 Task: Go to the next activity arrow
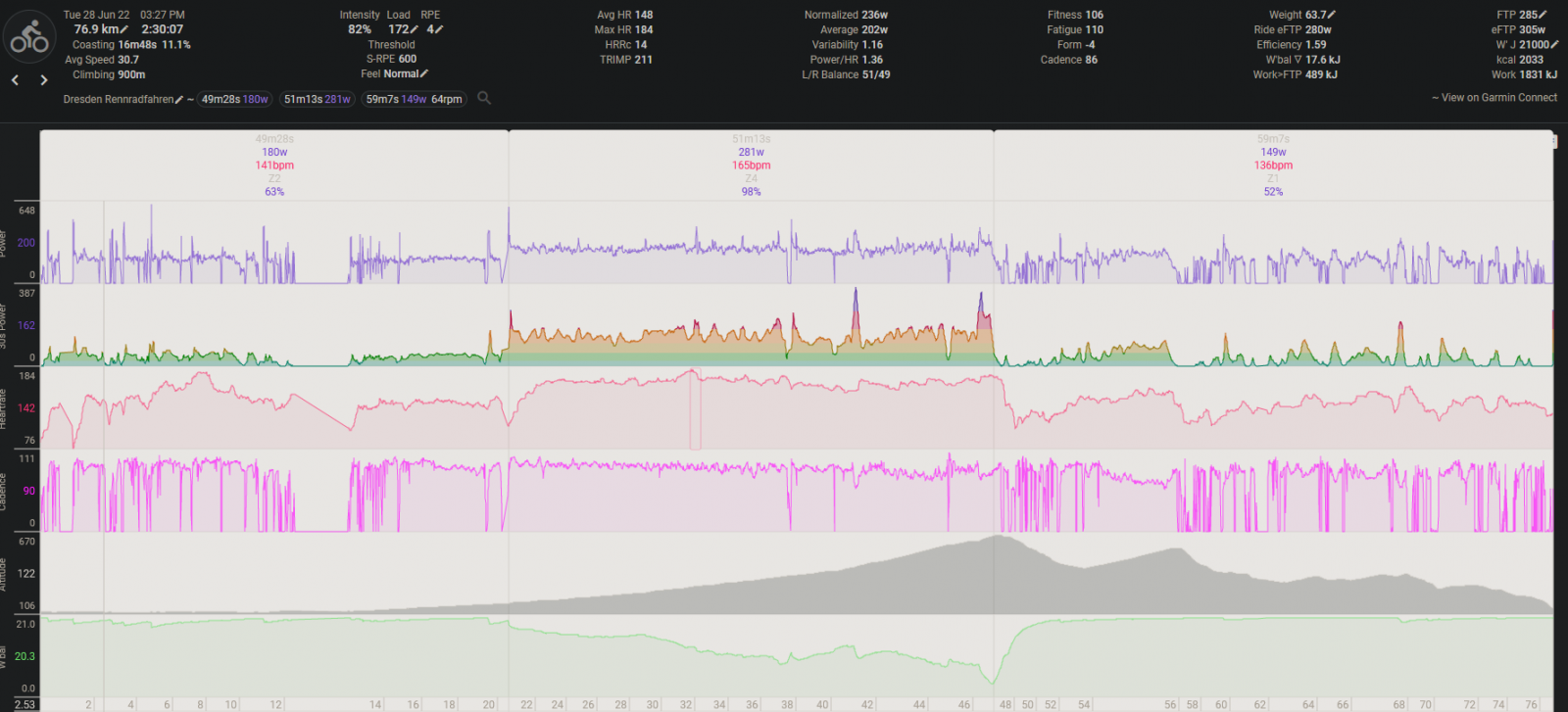[43, 80]
